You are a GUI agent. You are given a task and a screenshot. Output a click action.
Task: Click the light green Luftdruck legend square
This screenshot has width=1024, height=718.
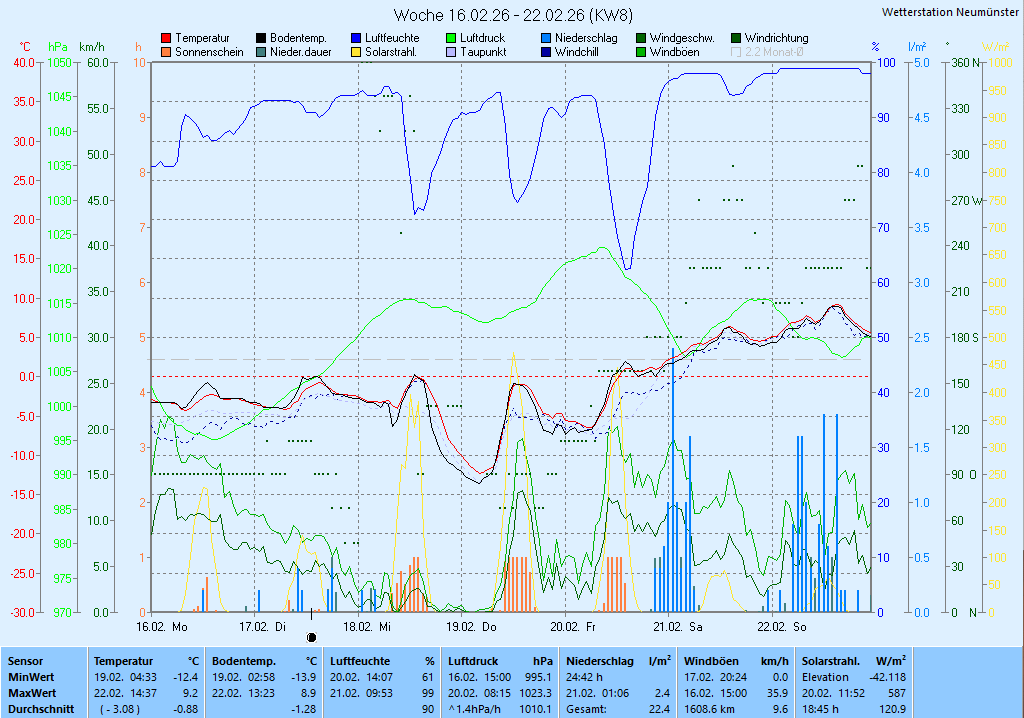[x=451, y=38]
